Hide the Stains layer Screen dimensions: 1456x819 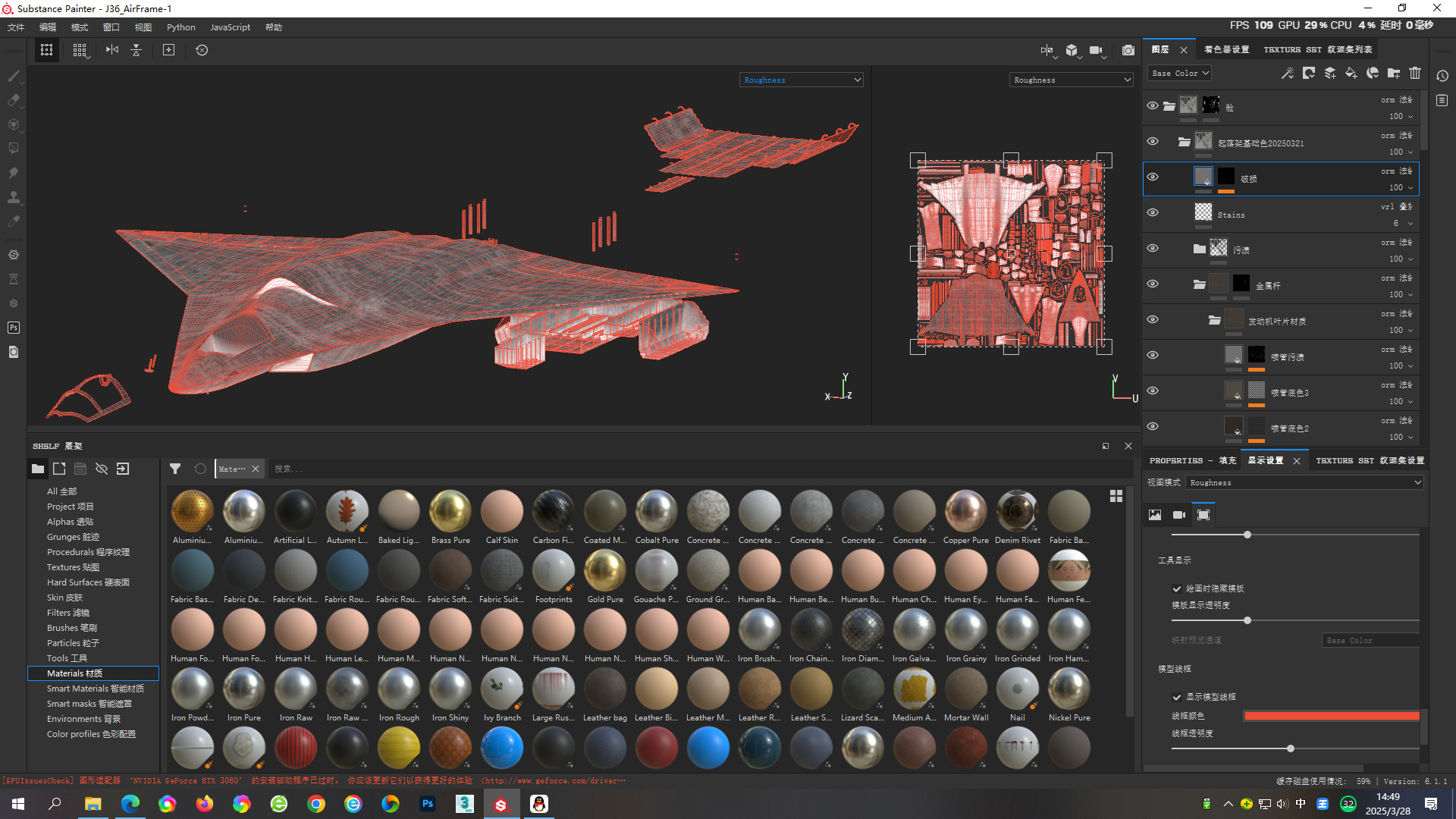click(1153, 213)
